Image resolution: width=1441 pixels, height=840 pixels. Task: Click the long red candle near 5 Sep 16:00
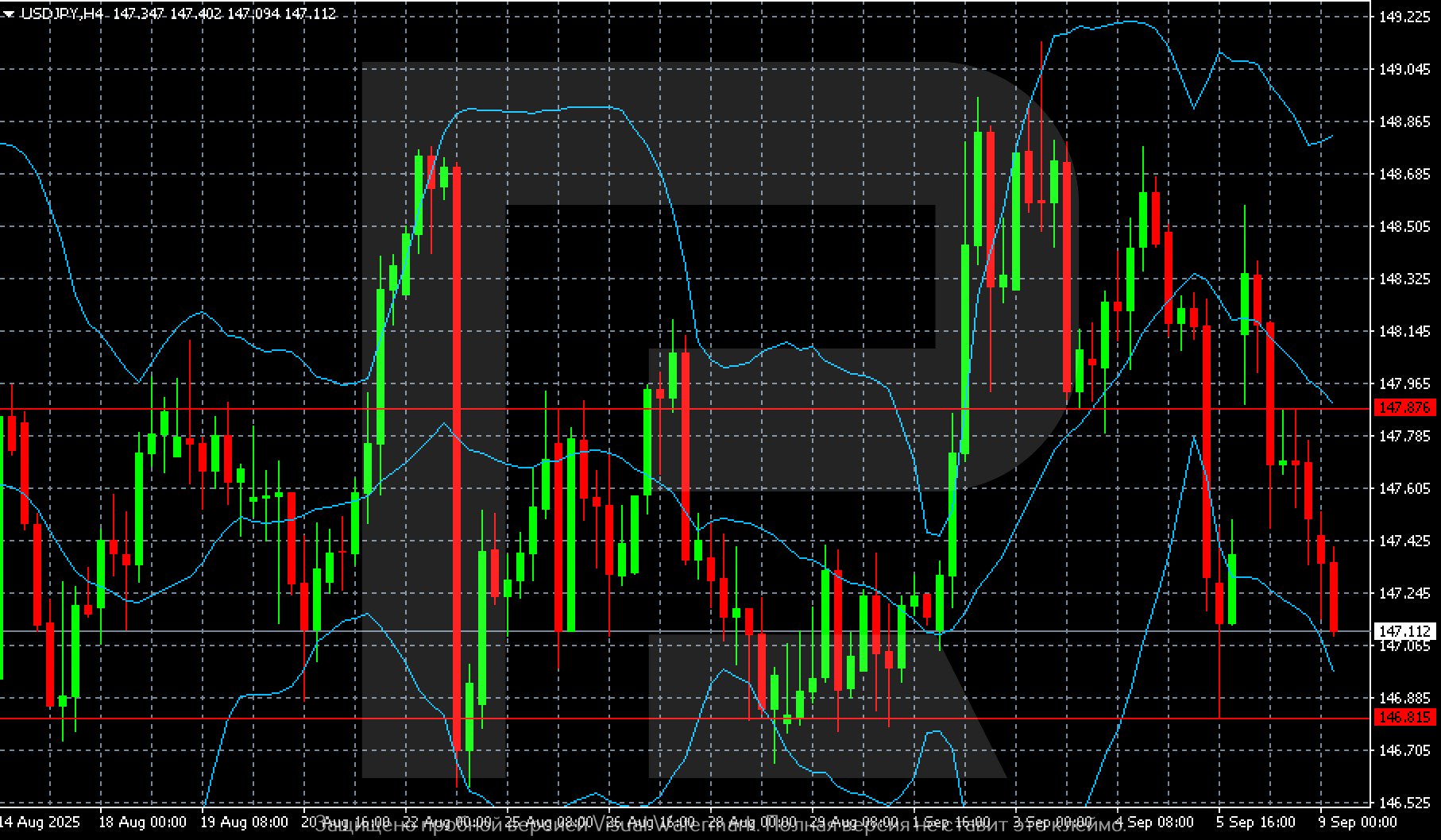(1207, 451)
